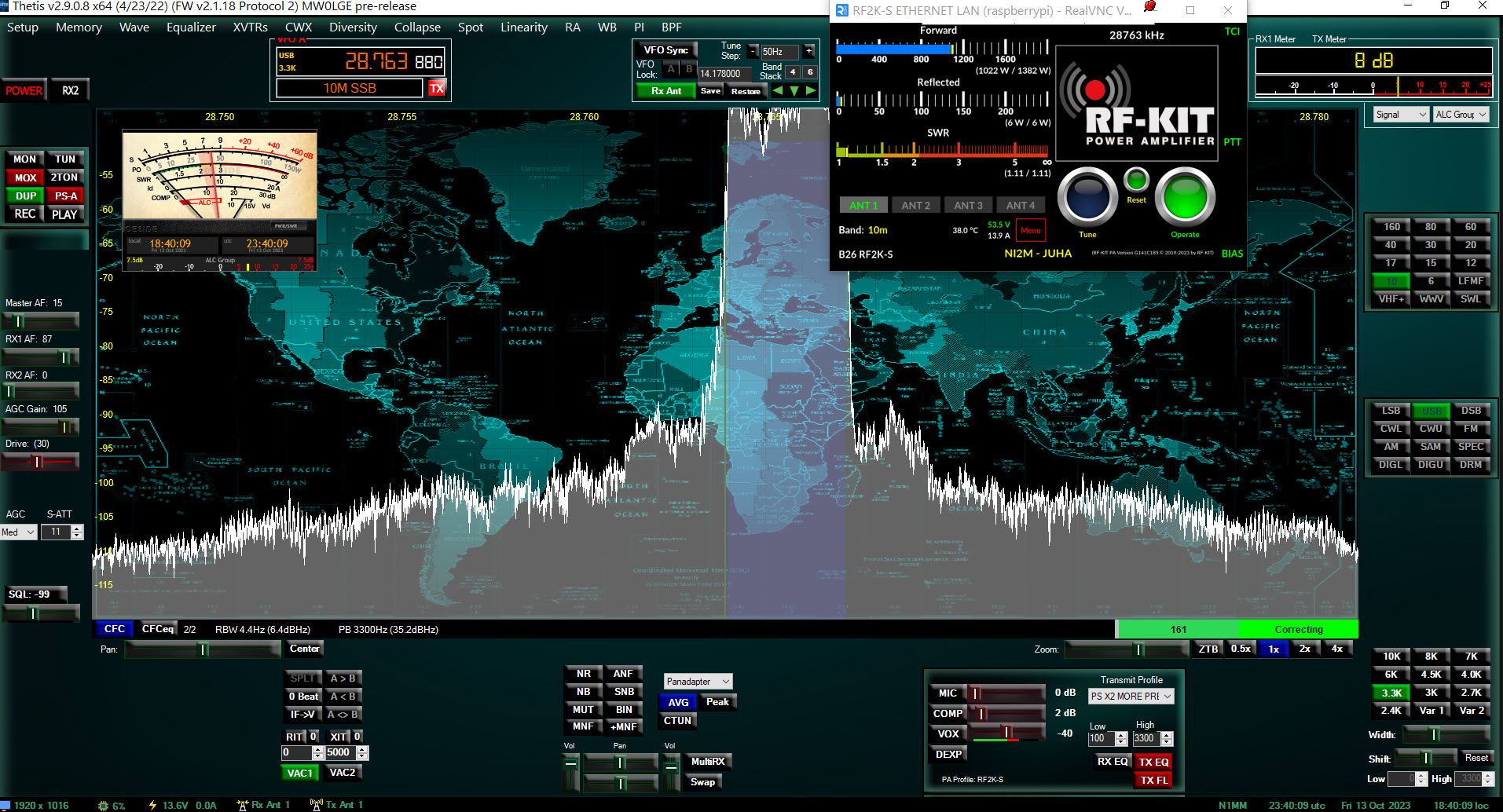Increase tune step with plus button
The image size is (1503, 812).
808,51
